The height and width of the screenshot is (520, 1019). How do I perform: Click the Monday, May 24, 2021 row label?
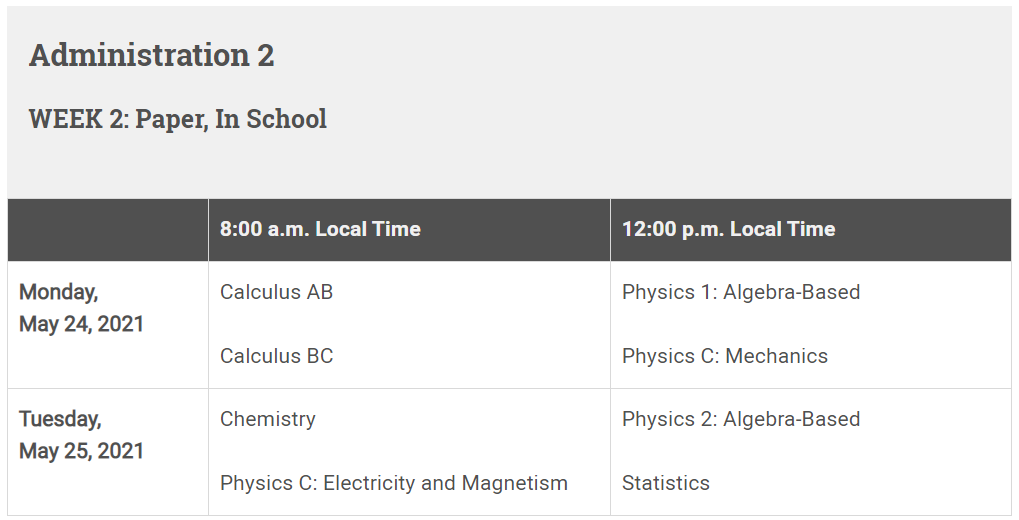pyautogui.click(x=81, y=308)
